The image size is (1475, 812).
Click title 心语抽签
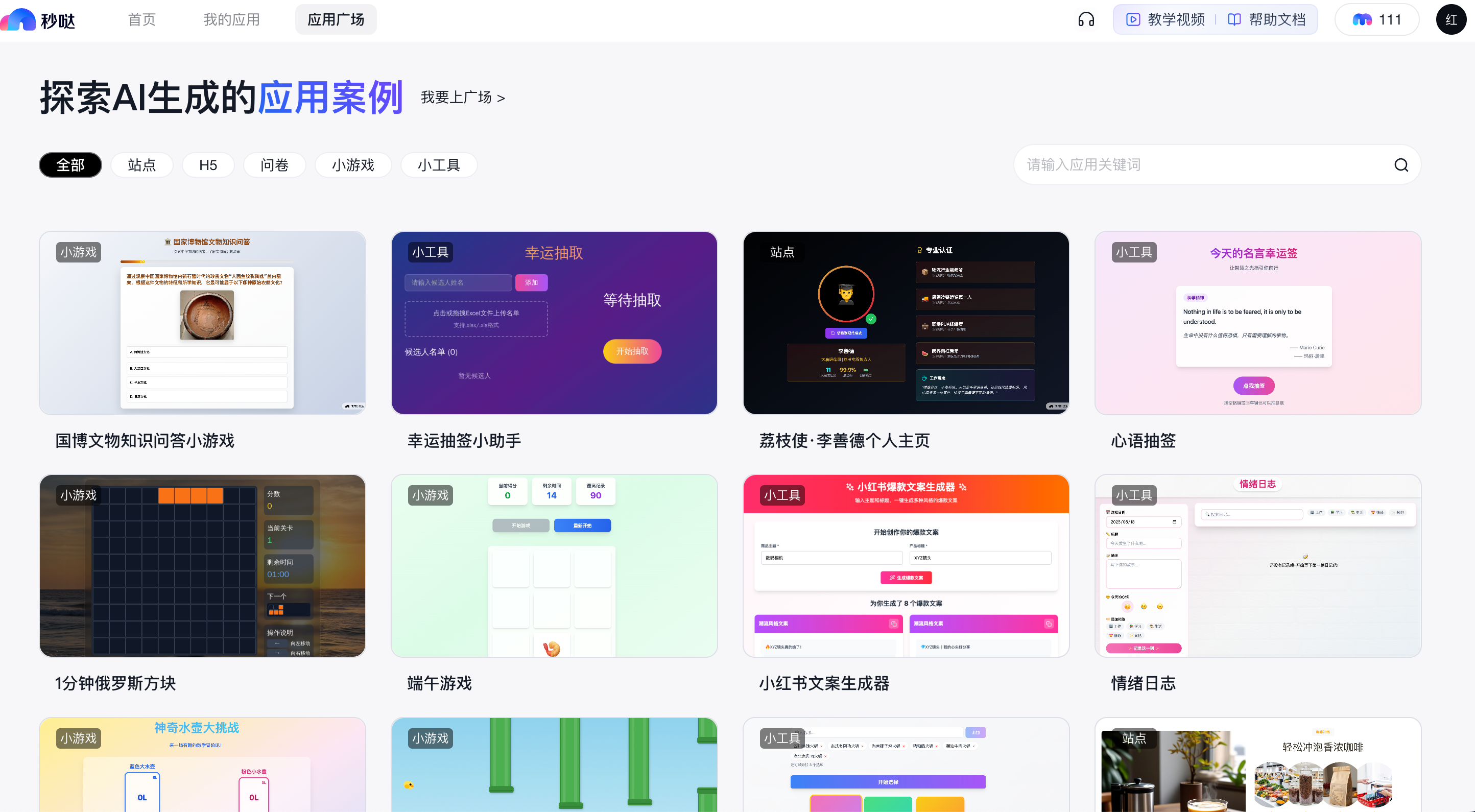pos(1143,440)
